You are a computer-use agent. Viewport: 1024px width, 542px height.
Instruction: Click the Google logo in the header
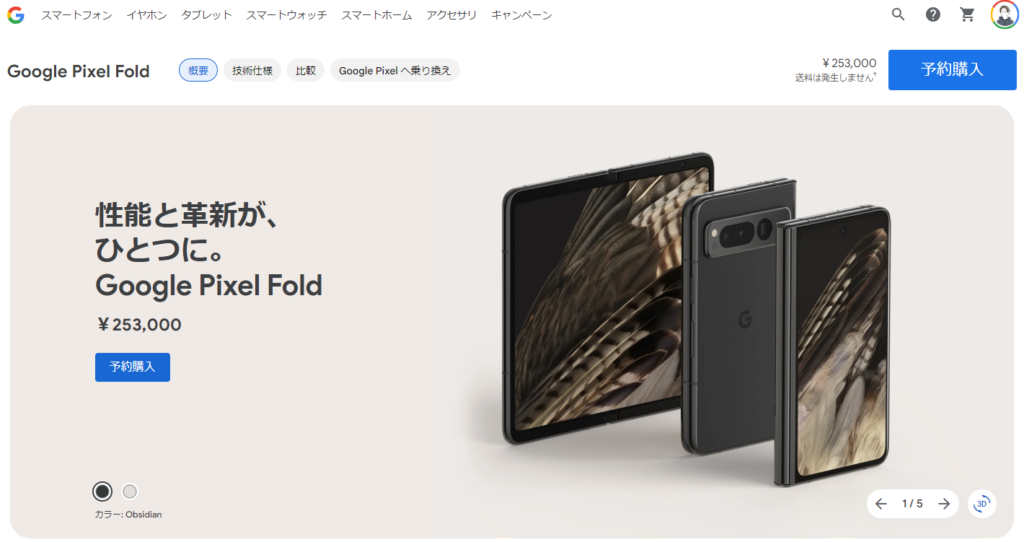[16, 15]
